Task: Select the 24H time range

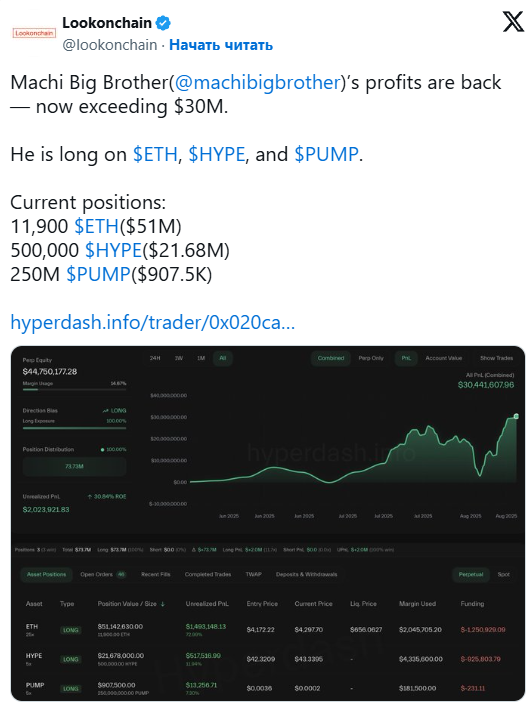Action: pos(155,358)
